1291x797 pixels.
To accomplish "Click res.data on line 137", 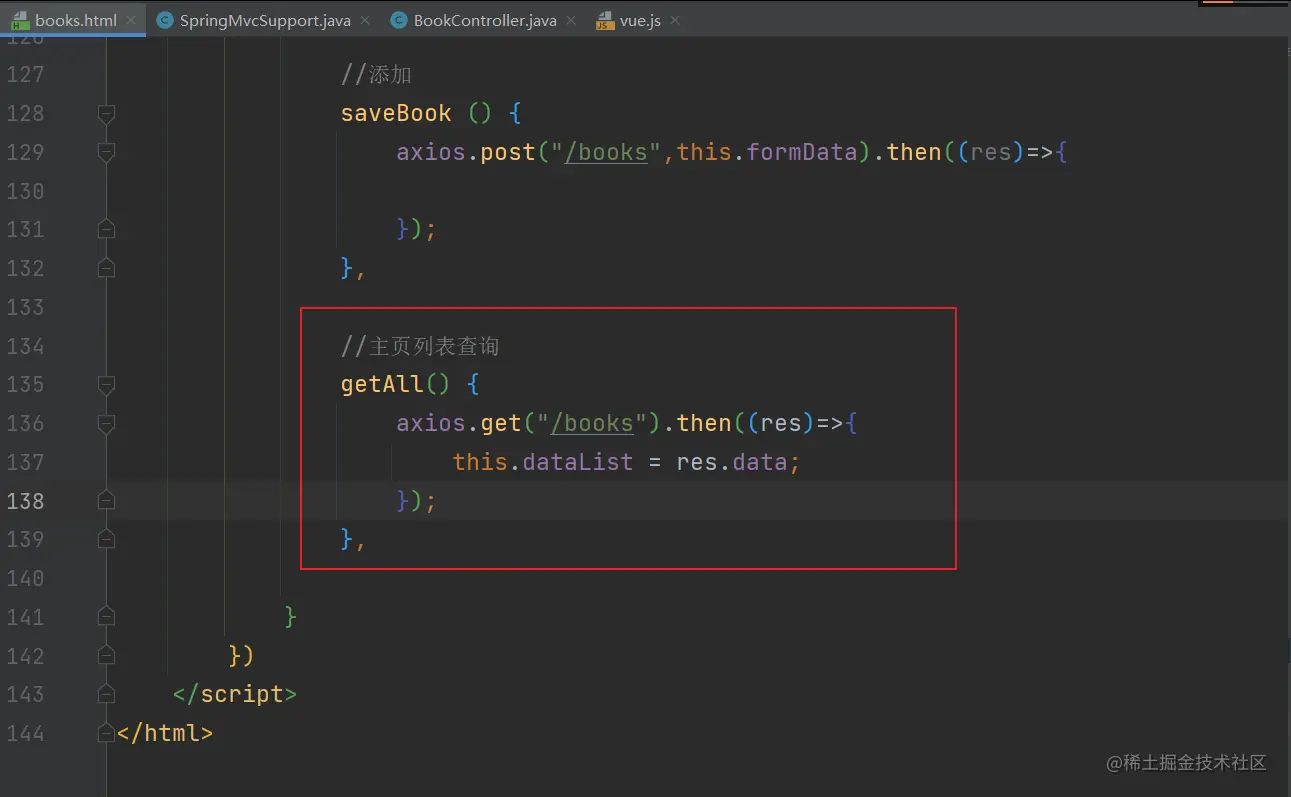I will 732,462.
